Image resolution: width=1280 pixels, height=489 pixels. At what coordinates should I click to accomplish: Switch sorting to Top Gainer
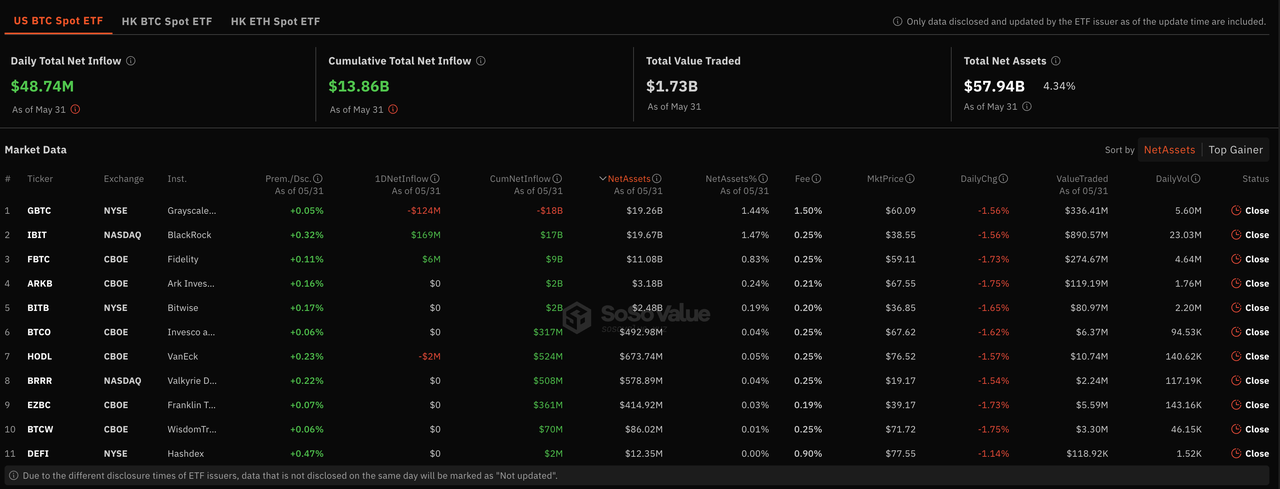(1236, 150)
